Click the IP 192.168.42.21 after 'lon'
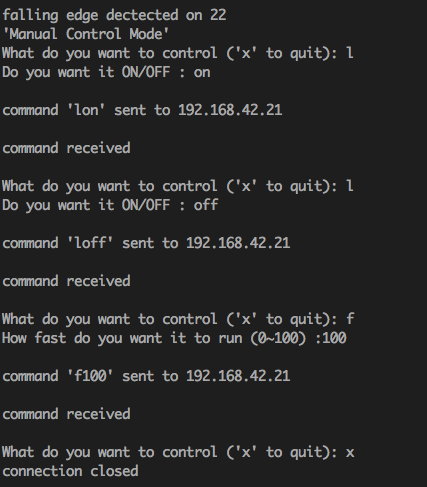Screen dimensions: 427x487 [x=230, y=110]
